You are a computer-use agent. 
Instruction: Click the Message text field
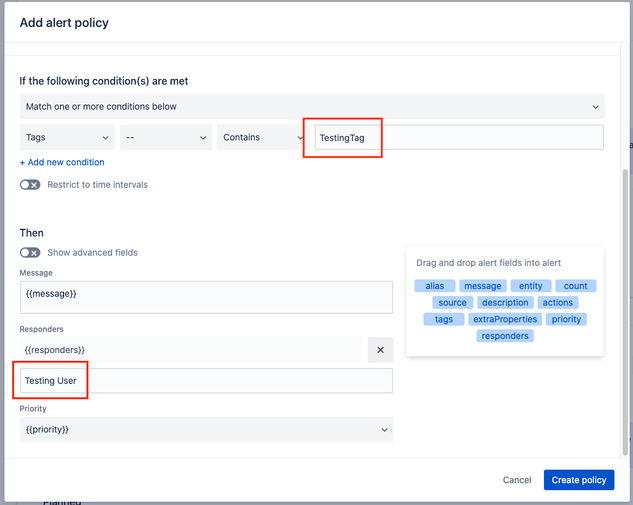[206, 296]
